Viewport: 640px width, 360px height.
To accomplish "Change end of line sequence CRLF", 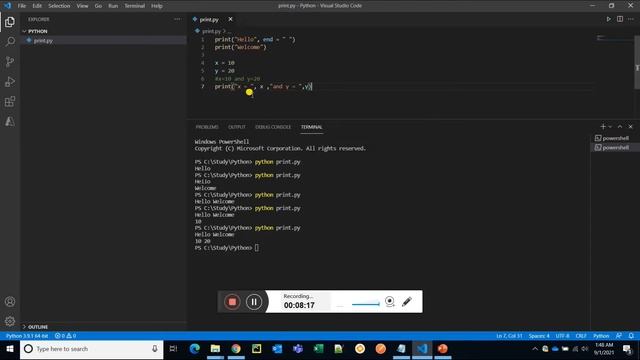I will [x=581, y=336].
